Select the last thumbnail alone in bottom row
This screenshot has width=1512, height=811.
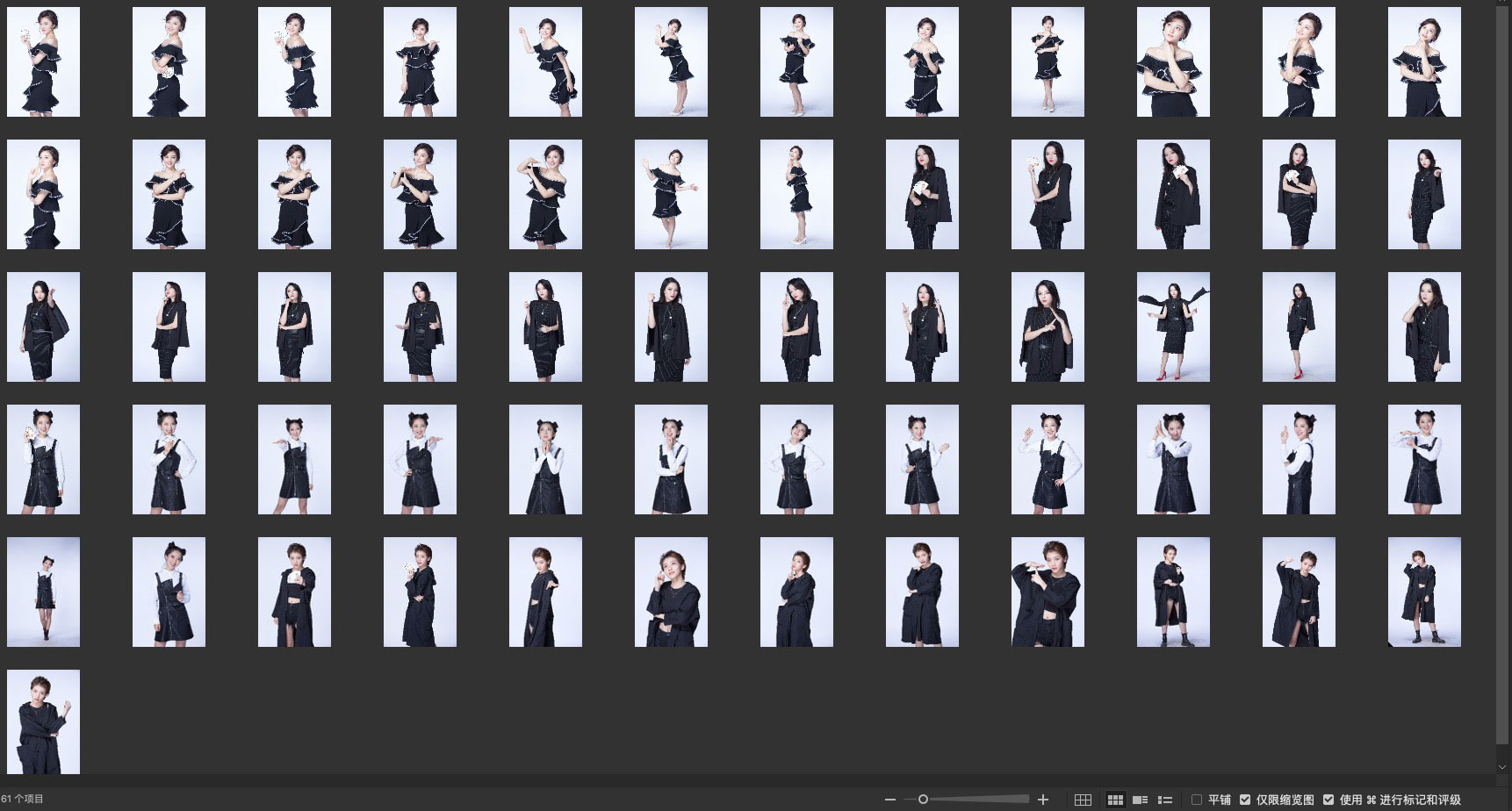click(x=43, y=721)
